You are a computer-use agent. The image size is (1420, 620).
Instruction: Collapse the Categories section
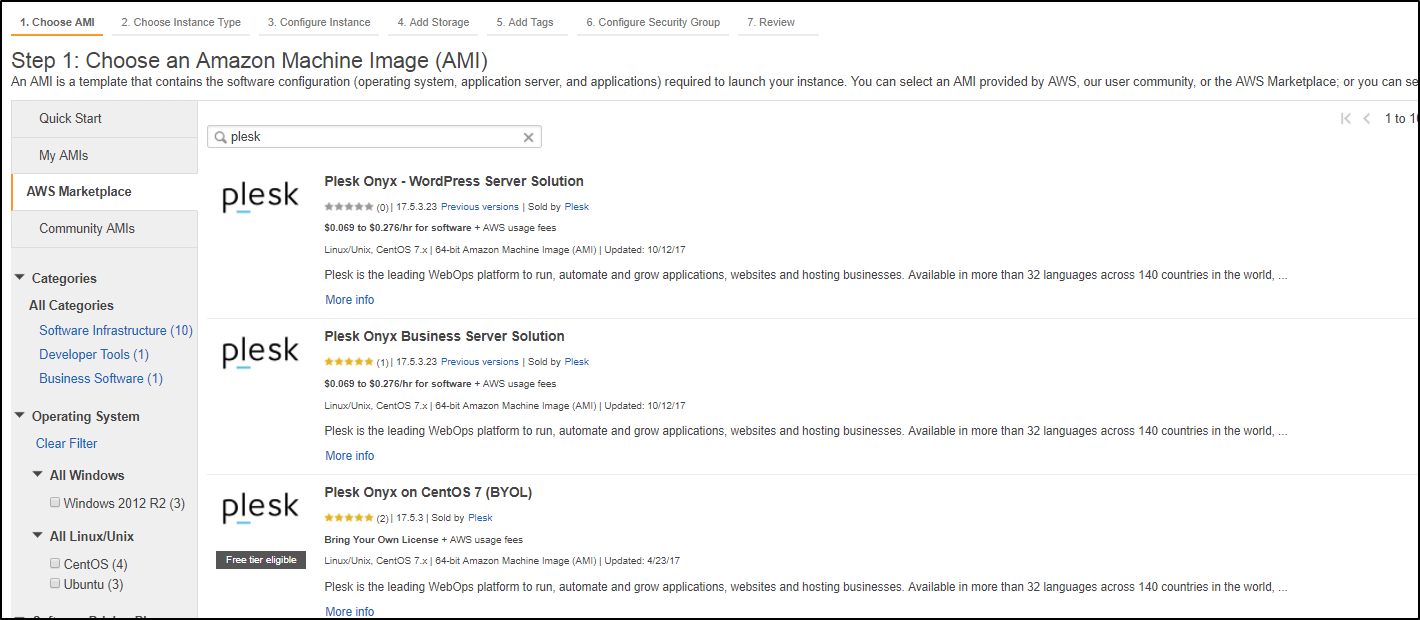click(x=20, y=278)
